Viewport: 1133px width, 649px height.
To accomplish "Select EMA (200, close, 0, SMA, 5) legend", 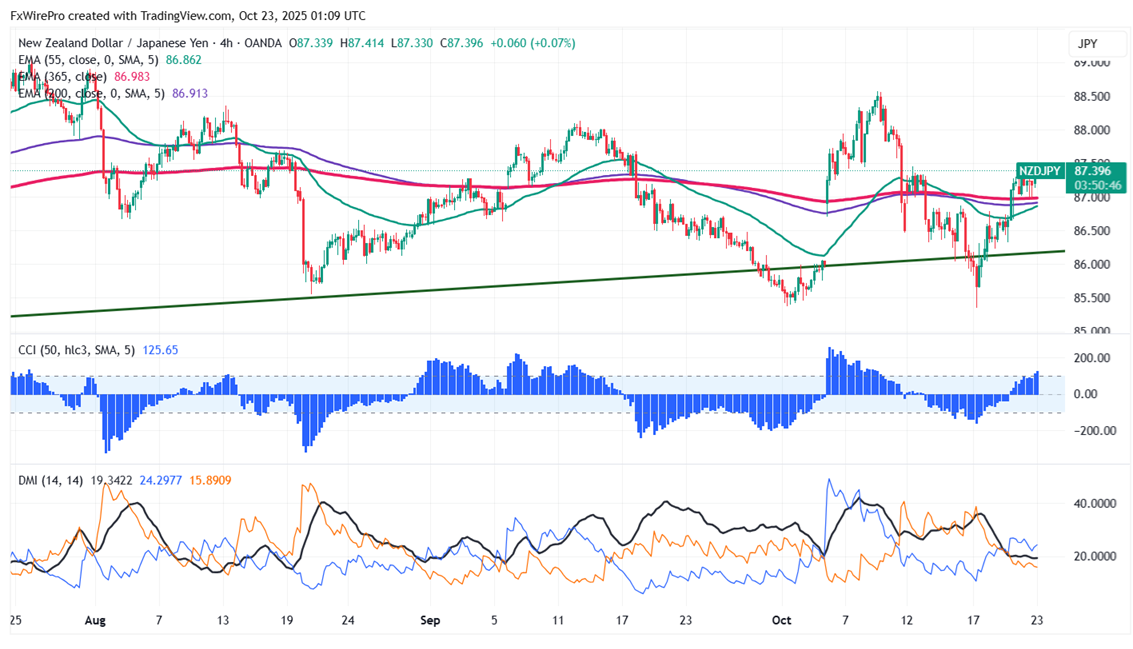I will coord(91,93).
